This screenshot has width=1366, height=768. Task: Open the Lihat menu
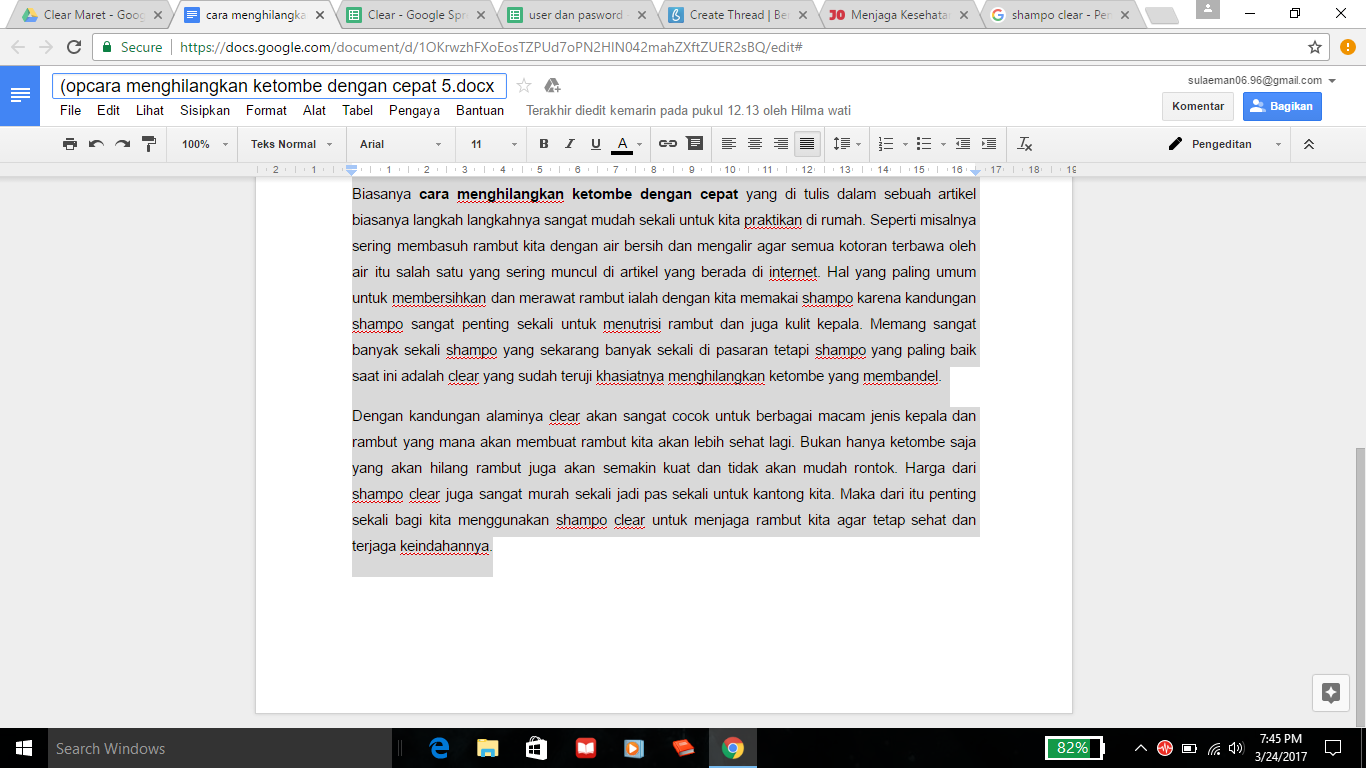[150, 111]
